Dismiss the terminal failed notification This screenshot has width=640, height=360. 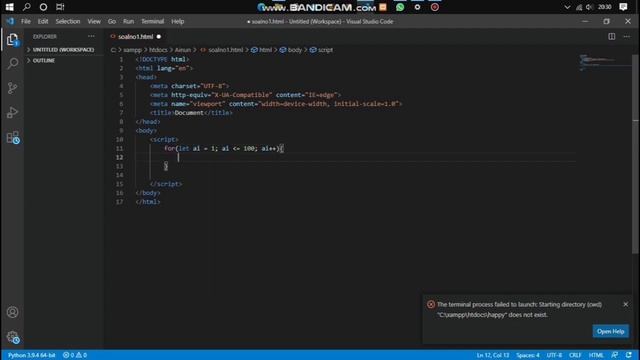pyautogui.click(x=626, y=304)
